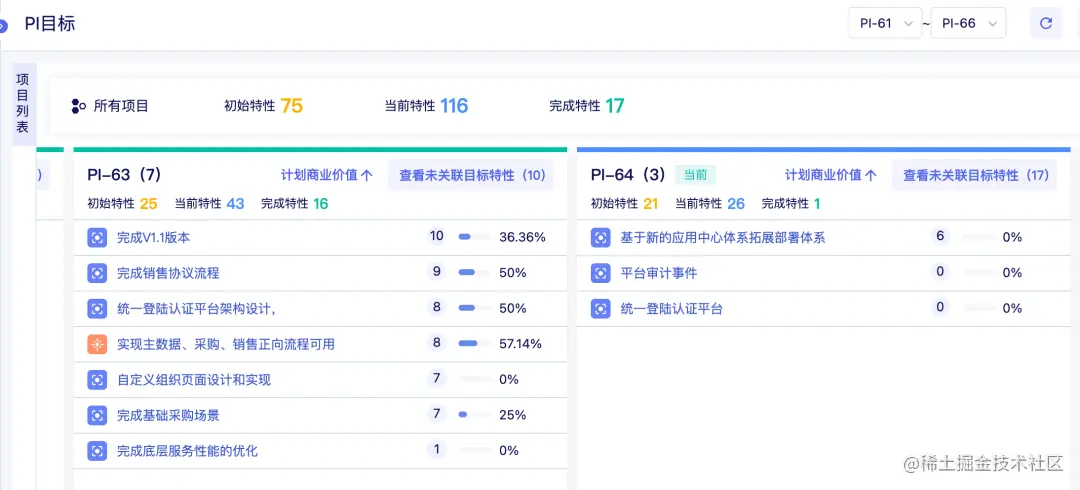
Task: Open 实现主数据、采购、销售正向流程可用 objective
Action: point(226,344)
